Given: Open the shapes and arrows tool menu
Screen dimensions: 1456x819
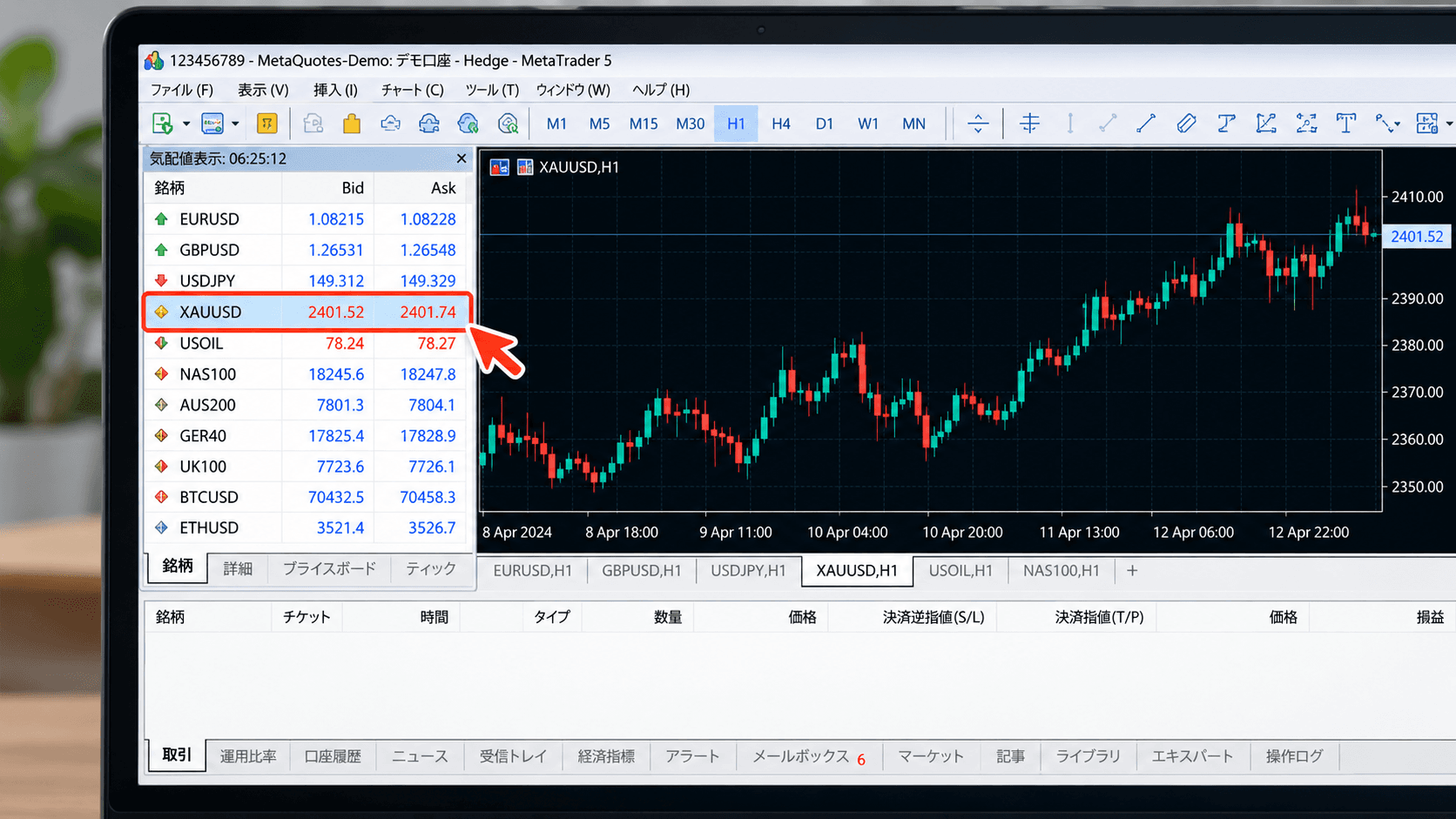Looking at the screenshot, I should click(x=1386, y=124).
